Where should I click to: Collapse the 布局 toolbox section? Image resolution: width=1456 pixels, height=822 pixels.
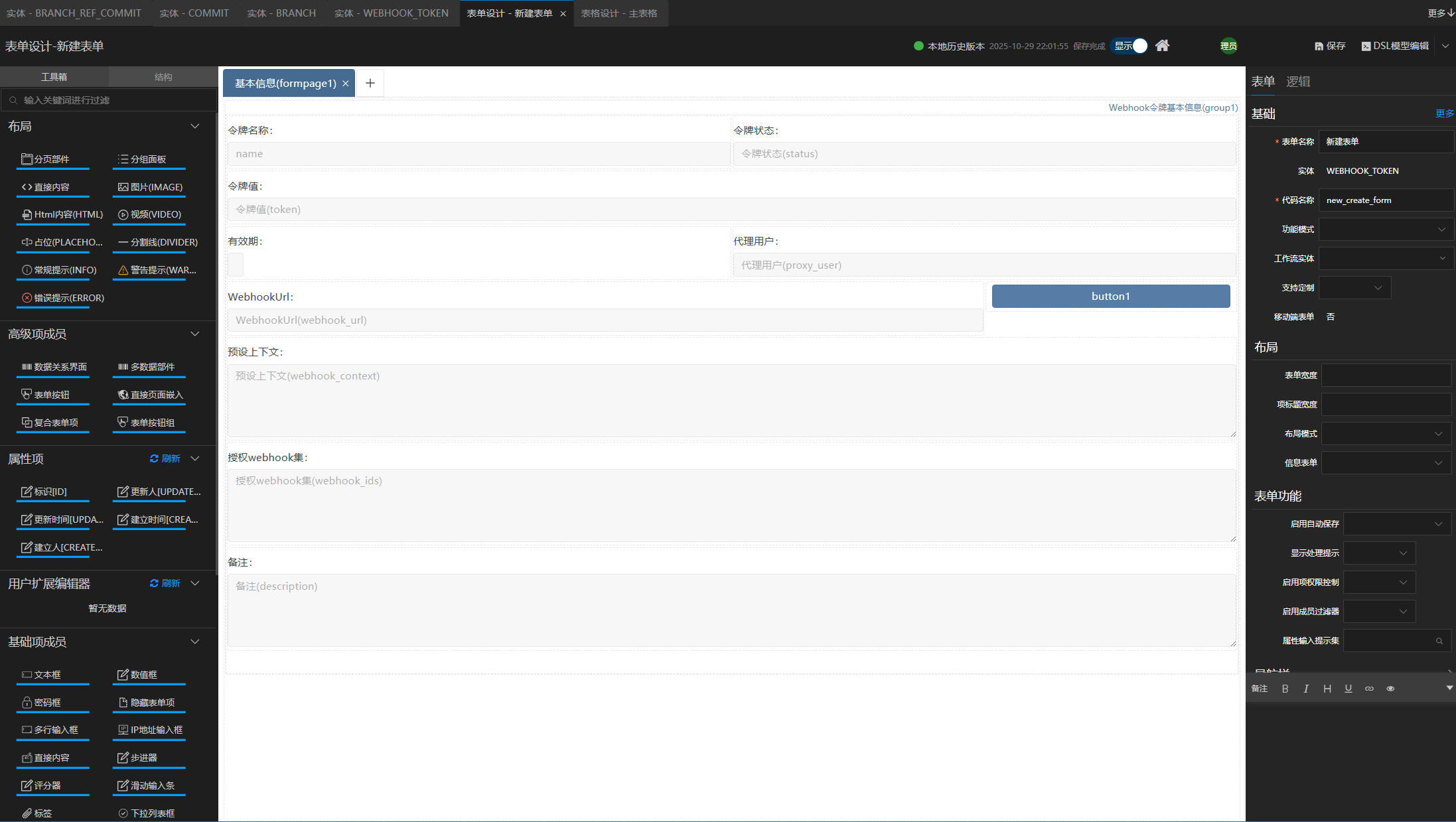pos(194,126)
